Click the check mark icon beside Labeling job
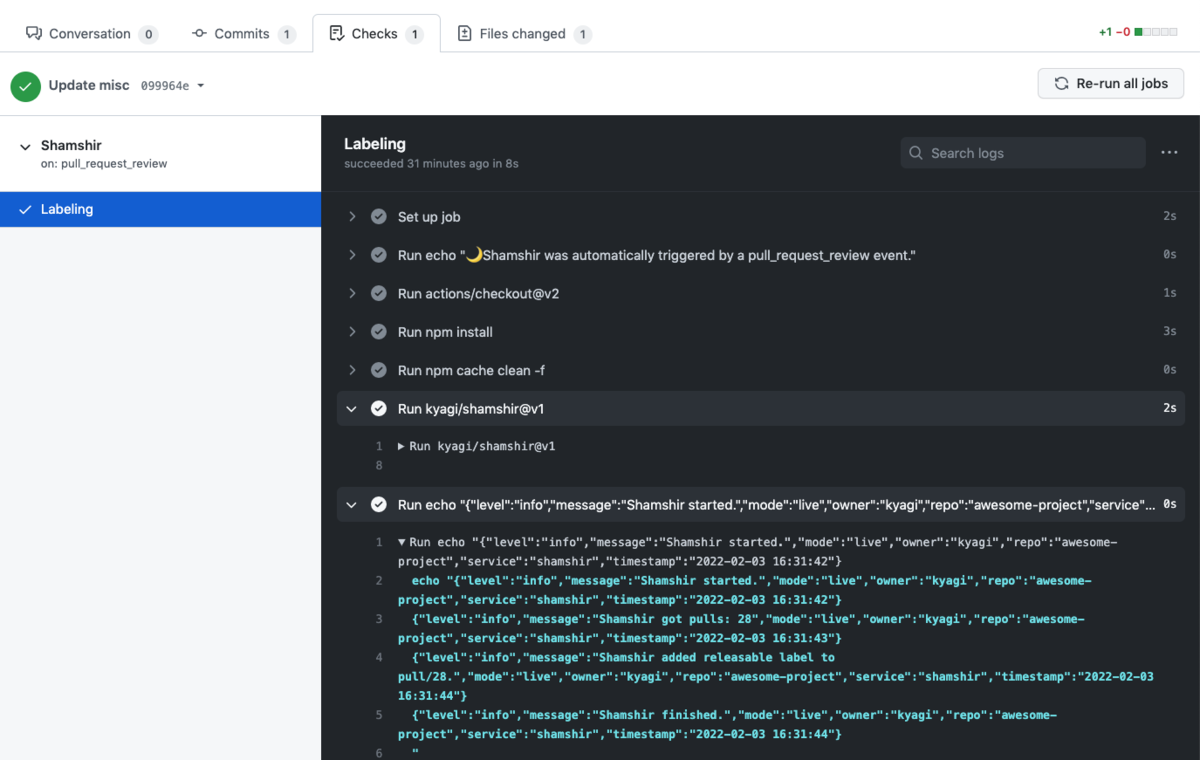This screenshot has height=760, width=1200. click(25, 209)
